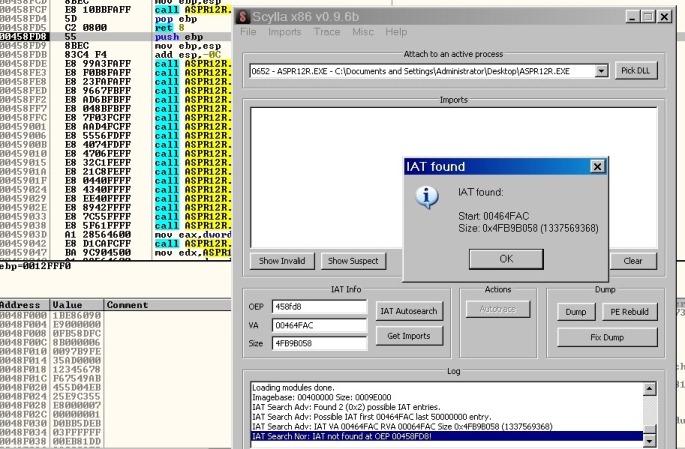
Task: Select log line 'IAT VA 00464FAC RVA 00064FAC'
Action: 447,426
